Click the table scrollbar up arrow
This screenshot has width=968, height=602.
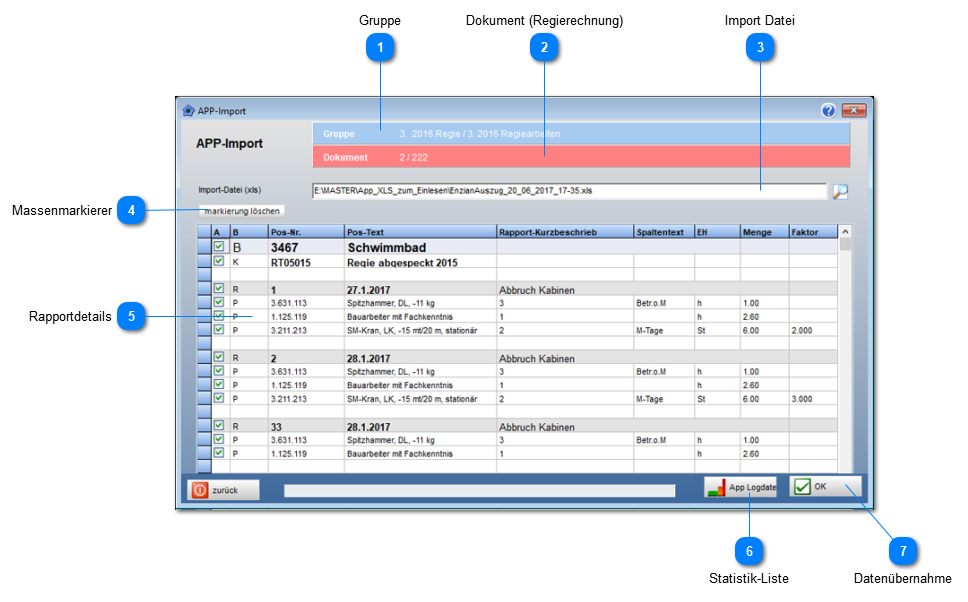click(x=845, y=232)
